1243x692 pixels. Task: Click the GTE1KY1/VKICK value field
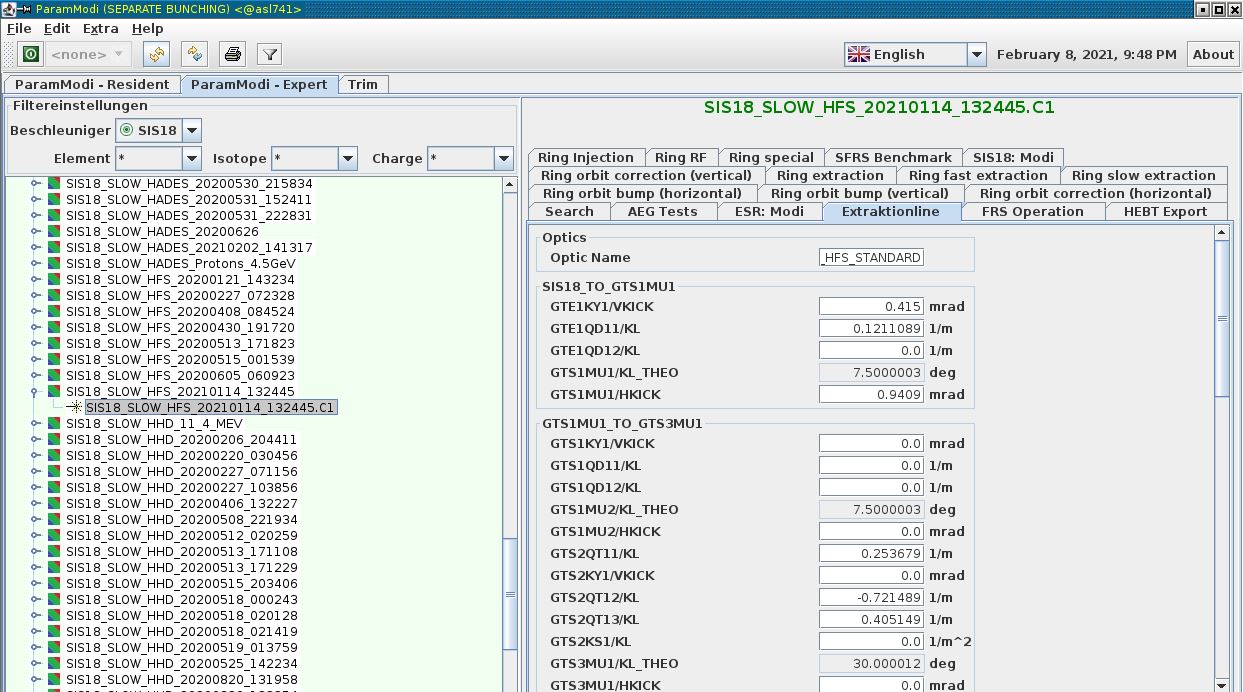click(x=870, y=307)
